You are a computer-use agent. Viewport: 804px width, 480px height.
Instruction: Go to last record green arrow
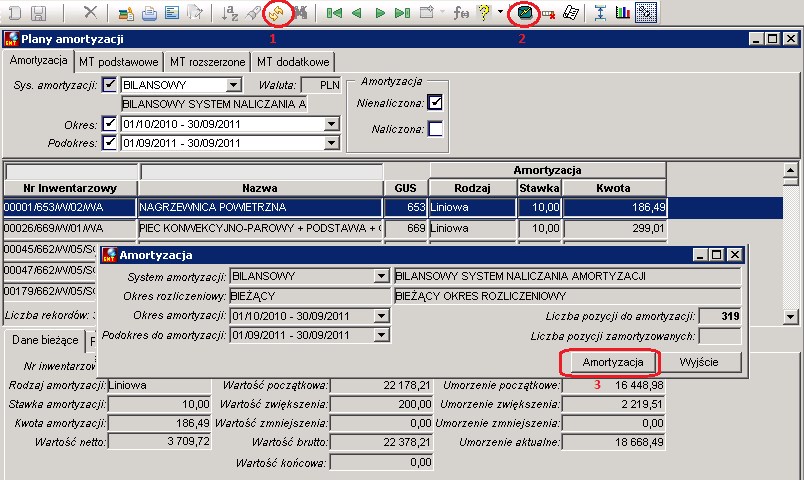click(x=403, y=13)
